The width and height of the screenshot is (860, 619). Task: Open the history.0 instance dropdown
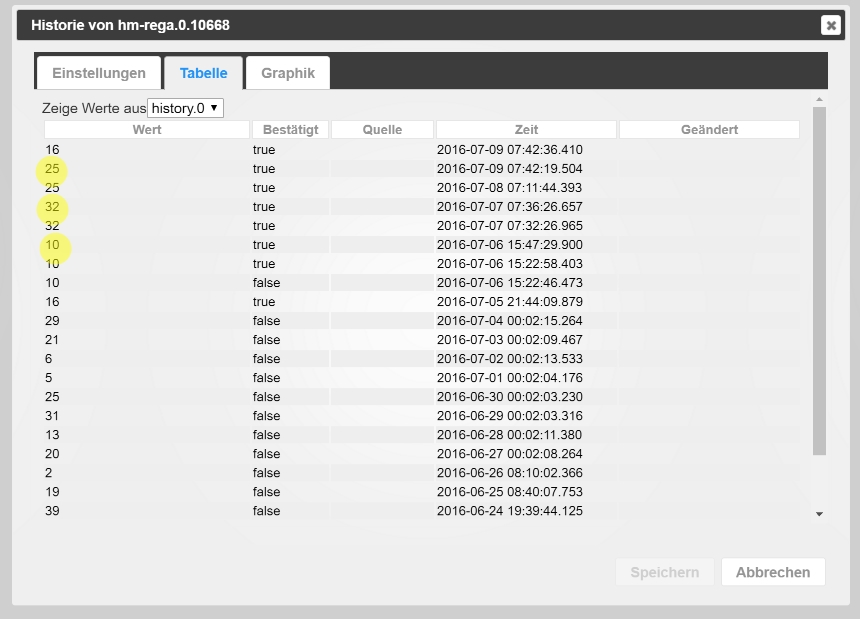coord(185,108)
